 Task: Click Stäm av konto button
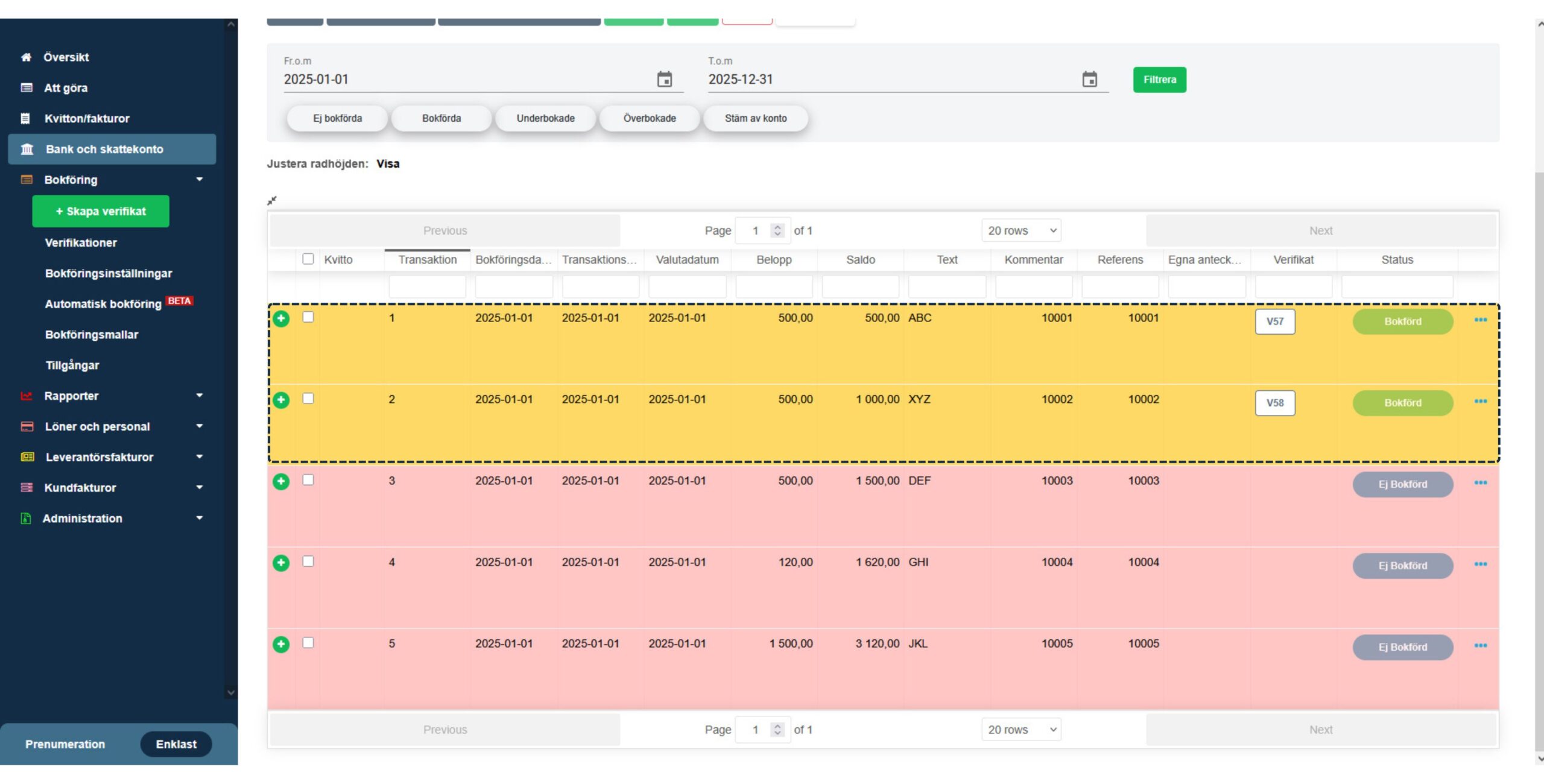pyautogui.click(x=756, y=118)
